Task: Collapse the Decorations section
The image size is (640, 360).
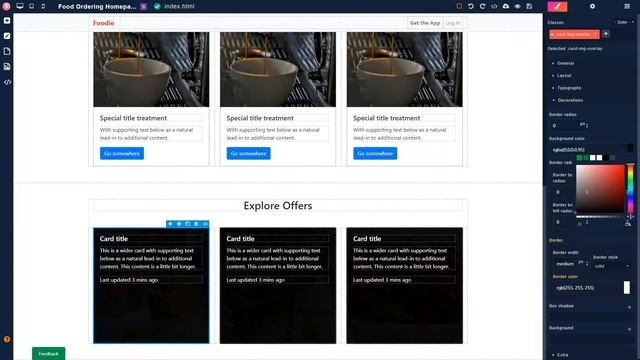Action: coord(570,100)
